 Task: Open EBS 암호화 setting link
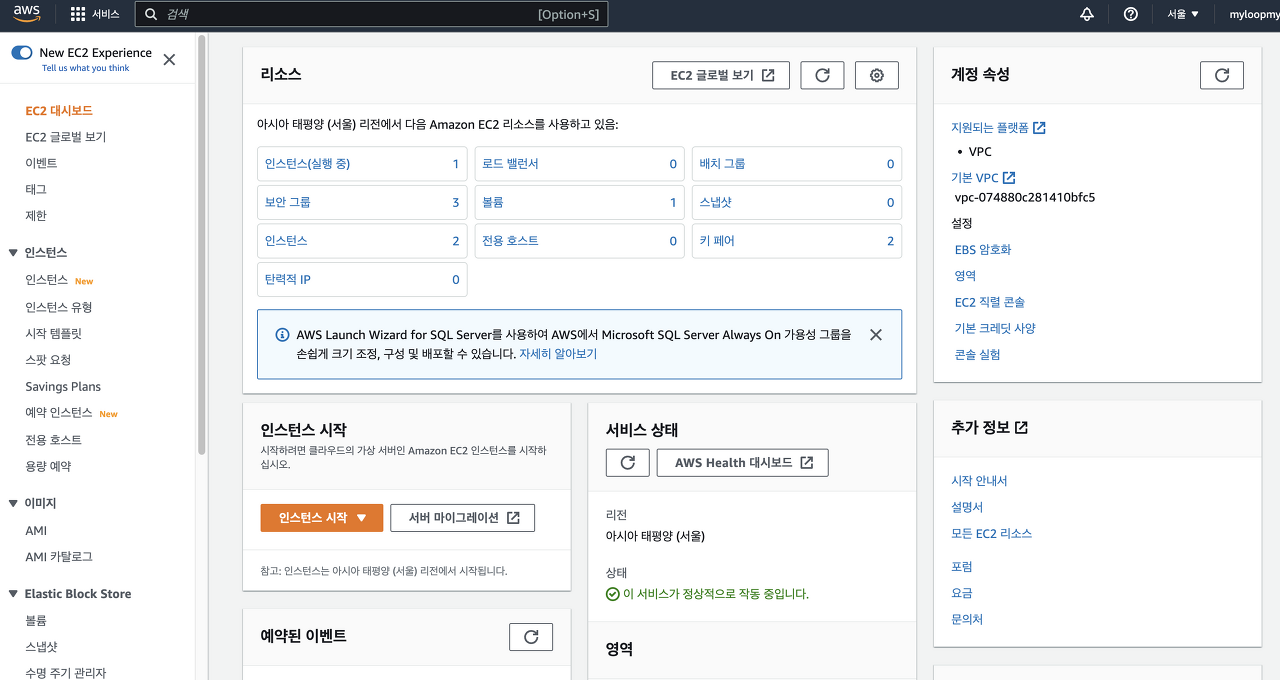click(x=983, y=250)
